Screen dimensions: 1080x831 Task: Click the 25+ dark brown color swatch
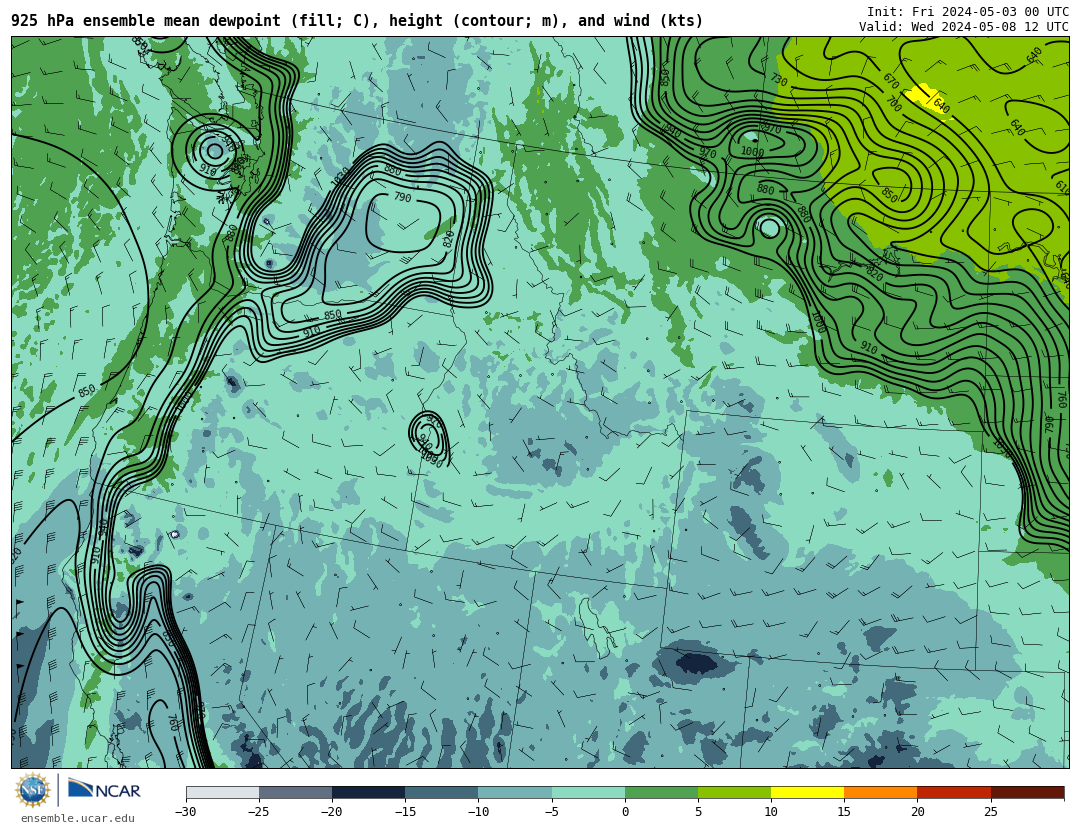[1027, 792]
